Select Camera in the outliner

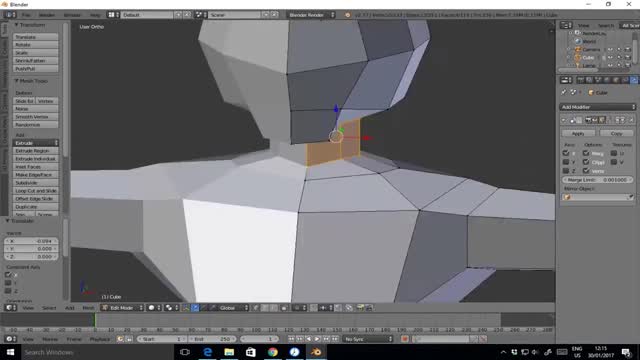click(x=591, y=49)
